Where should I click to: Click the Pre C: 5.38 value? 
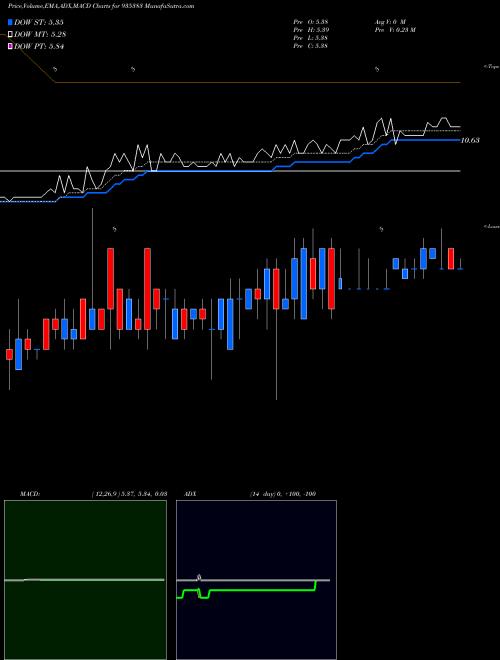(311, 46)
